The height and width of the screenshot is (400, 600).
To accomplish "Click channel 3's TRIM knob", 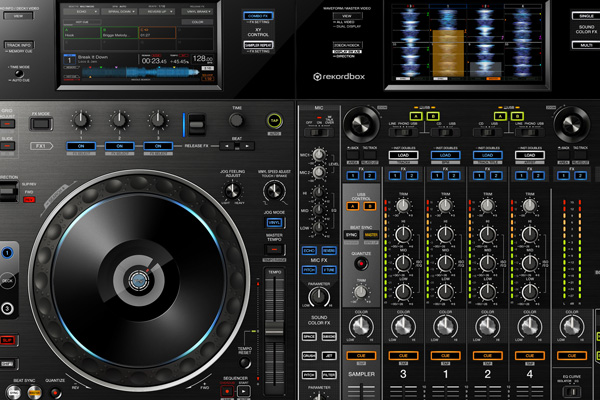I will 403,206.
